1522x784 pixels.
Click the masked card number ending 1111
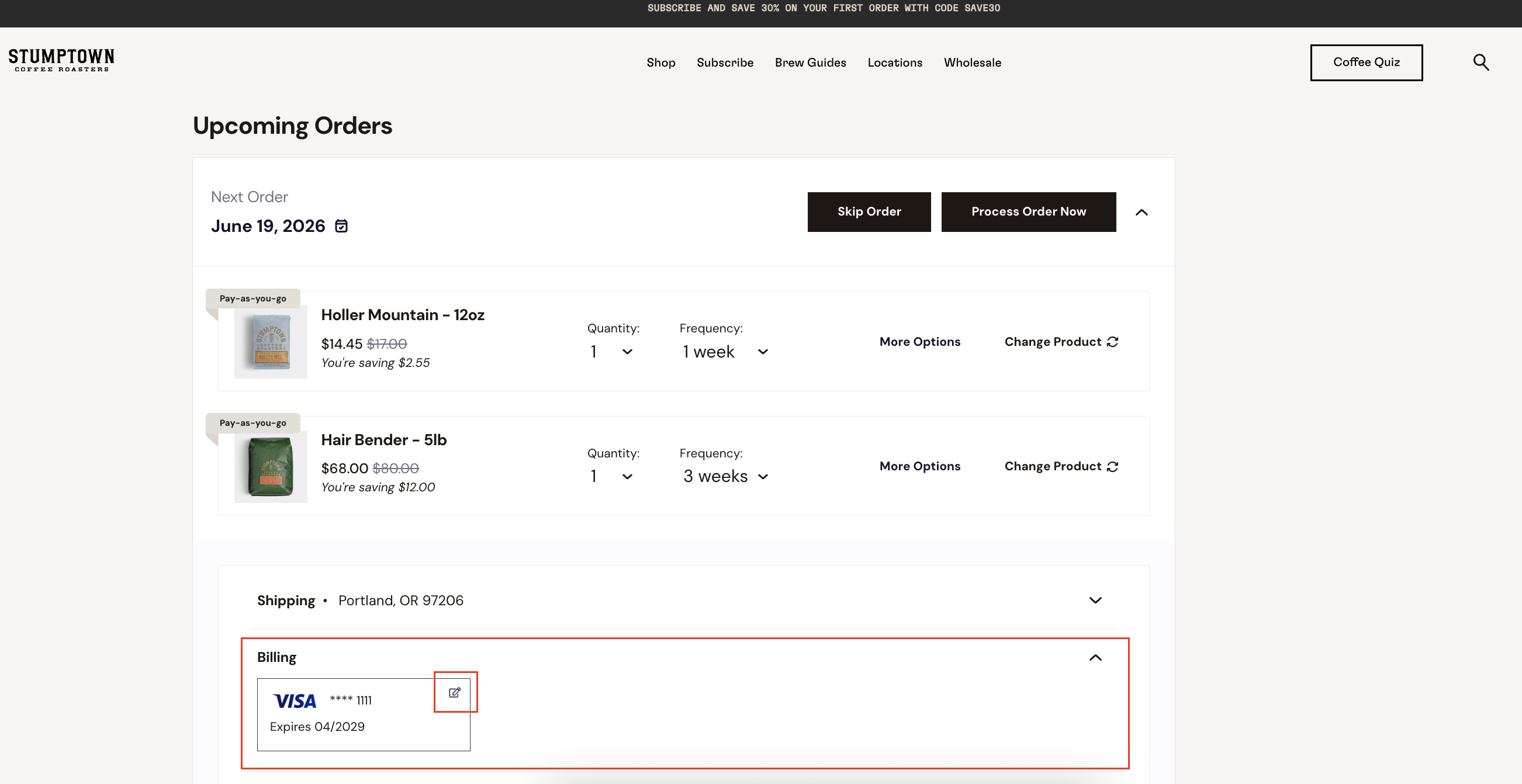click(351, 700)
